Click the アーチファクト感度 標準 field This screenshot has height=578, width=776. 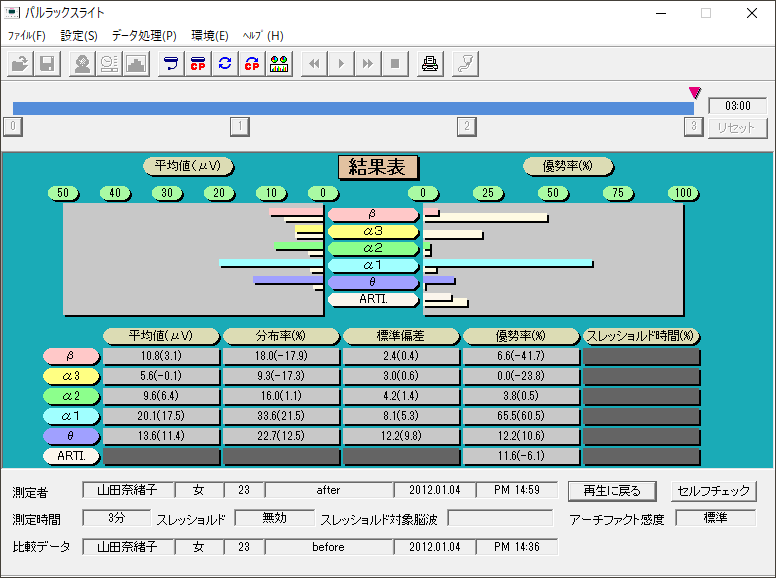[716, 518]
